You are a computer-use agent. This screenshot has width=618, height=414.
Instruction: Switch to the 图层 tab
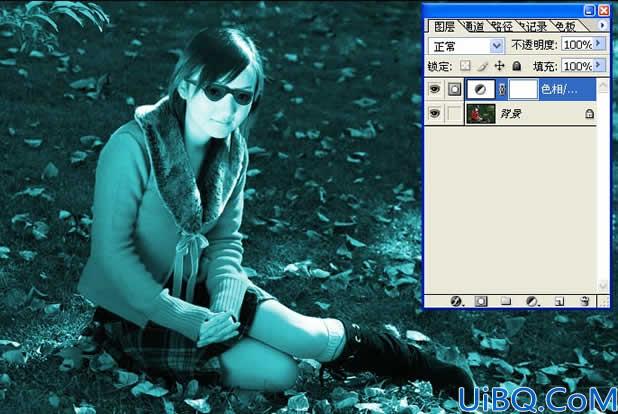point(444,26)
